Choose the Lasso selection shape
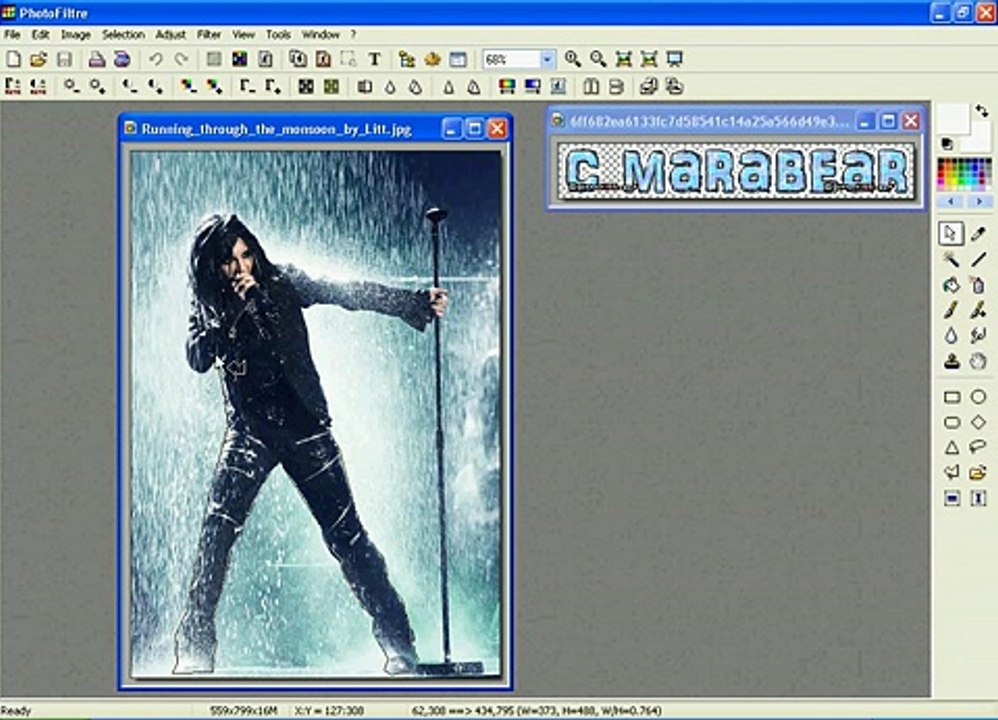 tap(978, 447)
